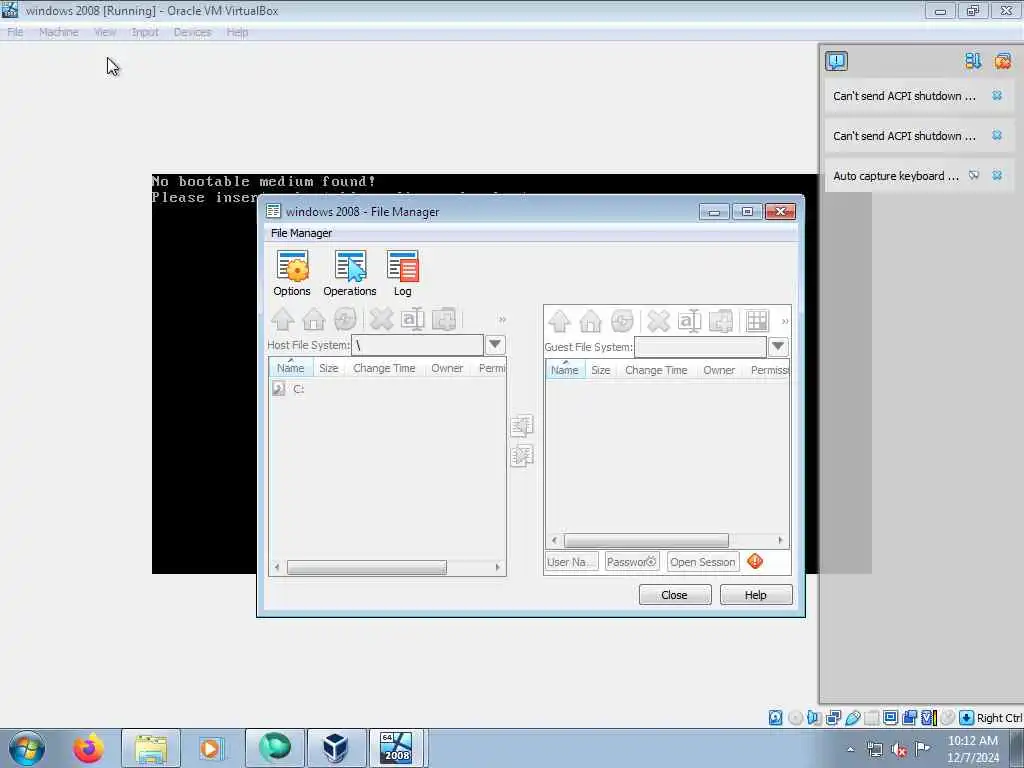
Task: Open the File Manager menu
Action: point(301,233)
